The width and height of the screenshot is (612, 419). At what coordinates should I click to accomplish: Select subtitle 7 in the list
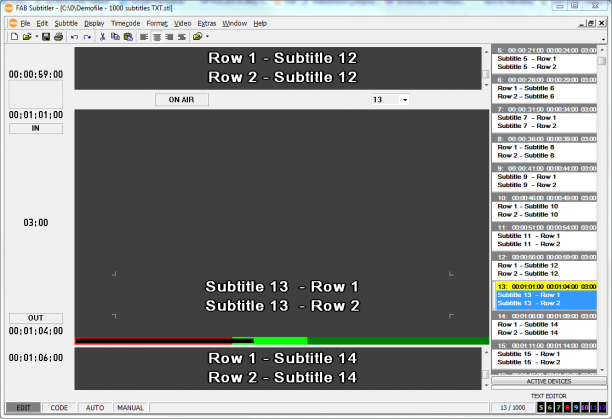544,118
